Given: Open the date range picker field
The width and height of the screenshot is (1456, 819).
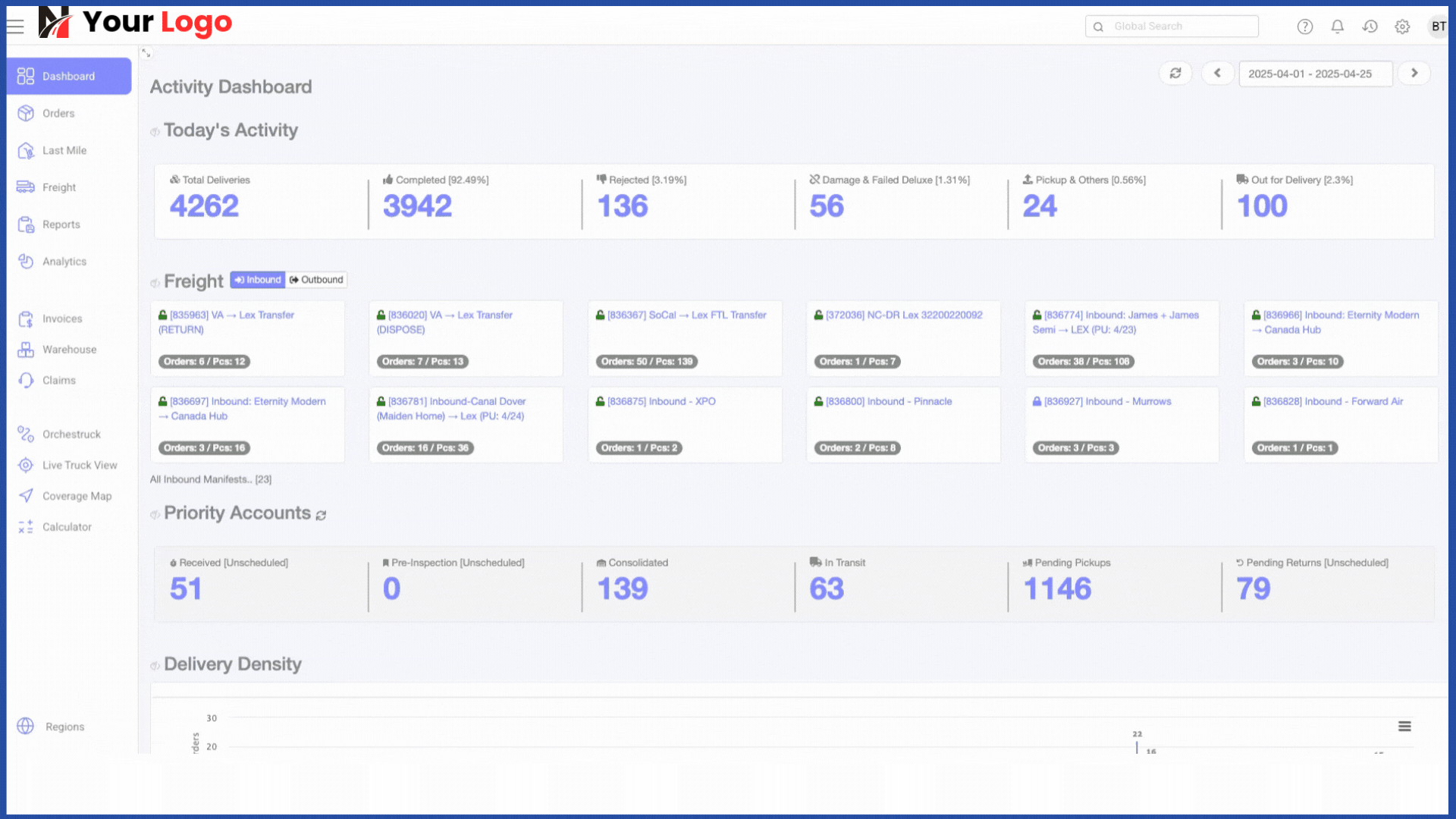Looking at the screenshot, I should [x=1316, y=74].
